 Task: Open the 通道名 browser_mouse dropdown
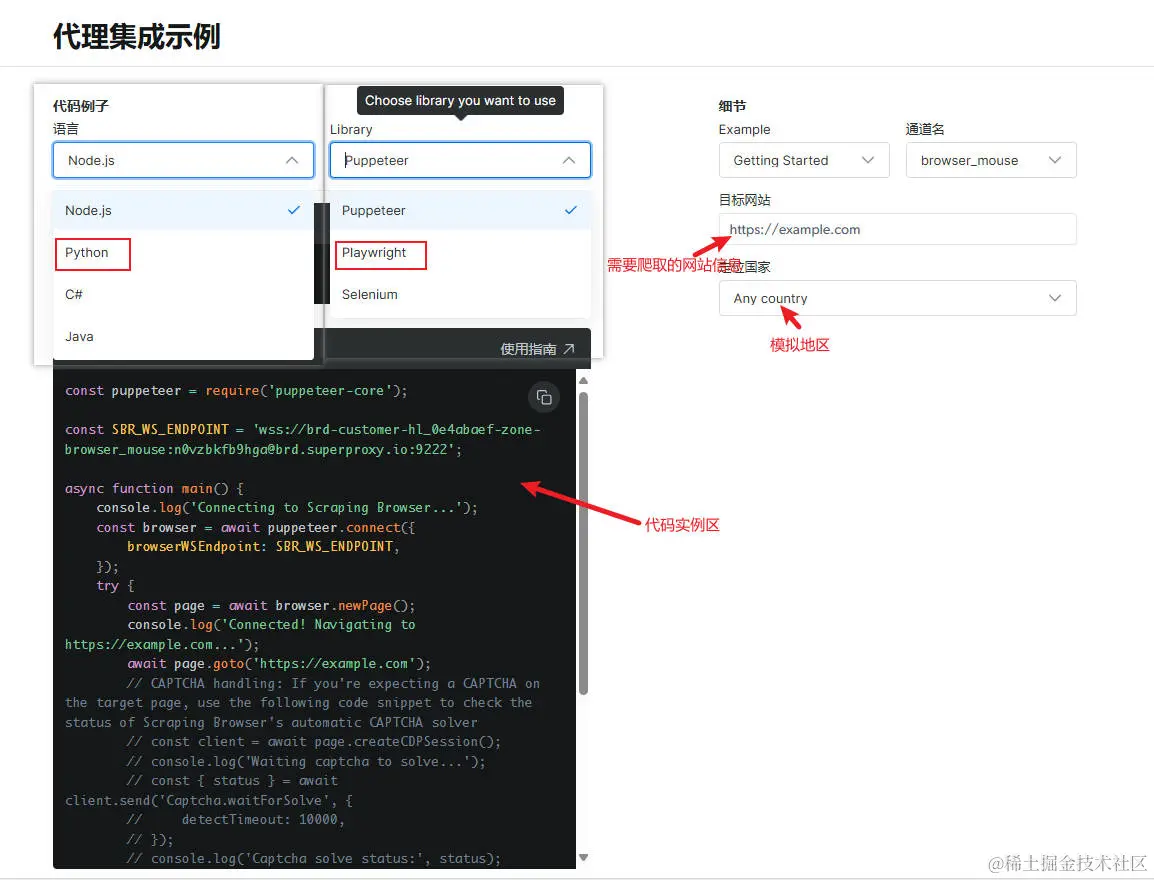[991, 160]
